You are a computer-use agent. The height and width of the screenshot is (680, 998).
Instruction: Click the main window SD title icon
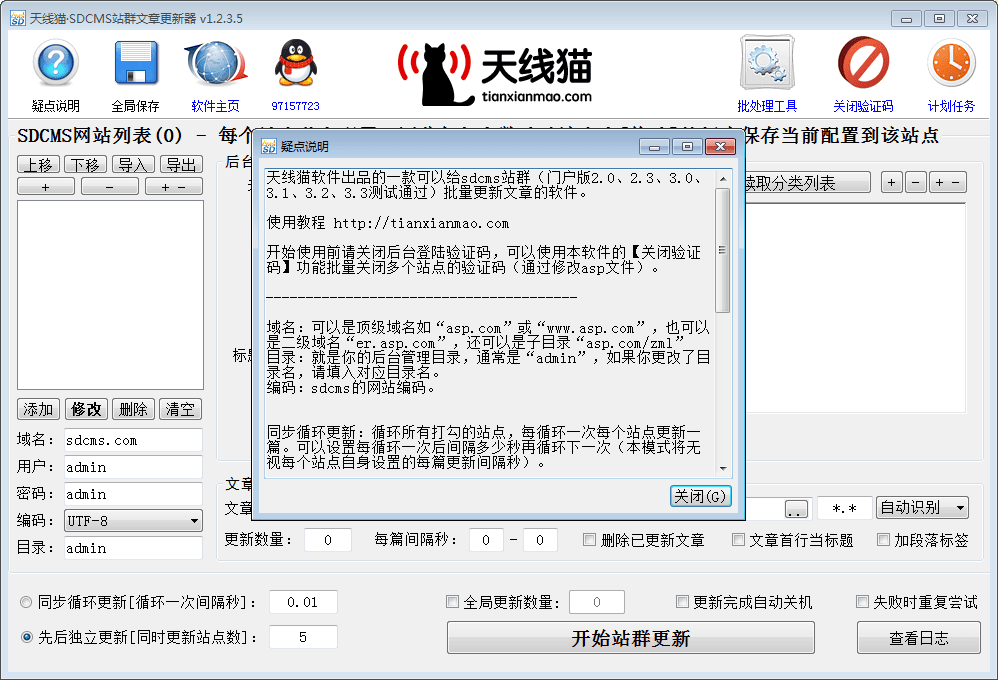pyautogui.click(x=17, y=18)
